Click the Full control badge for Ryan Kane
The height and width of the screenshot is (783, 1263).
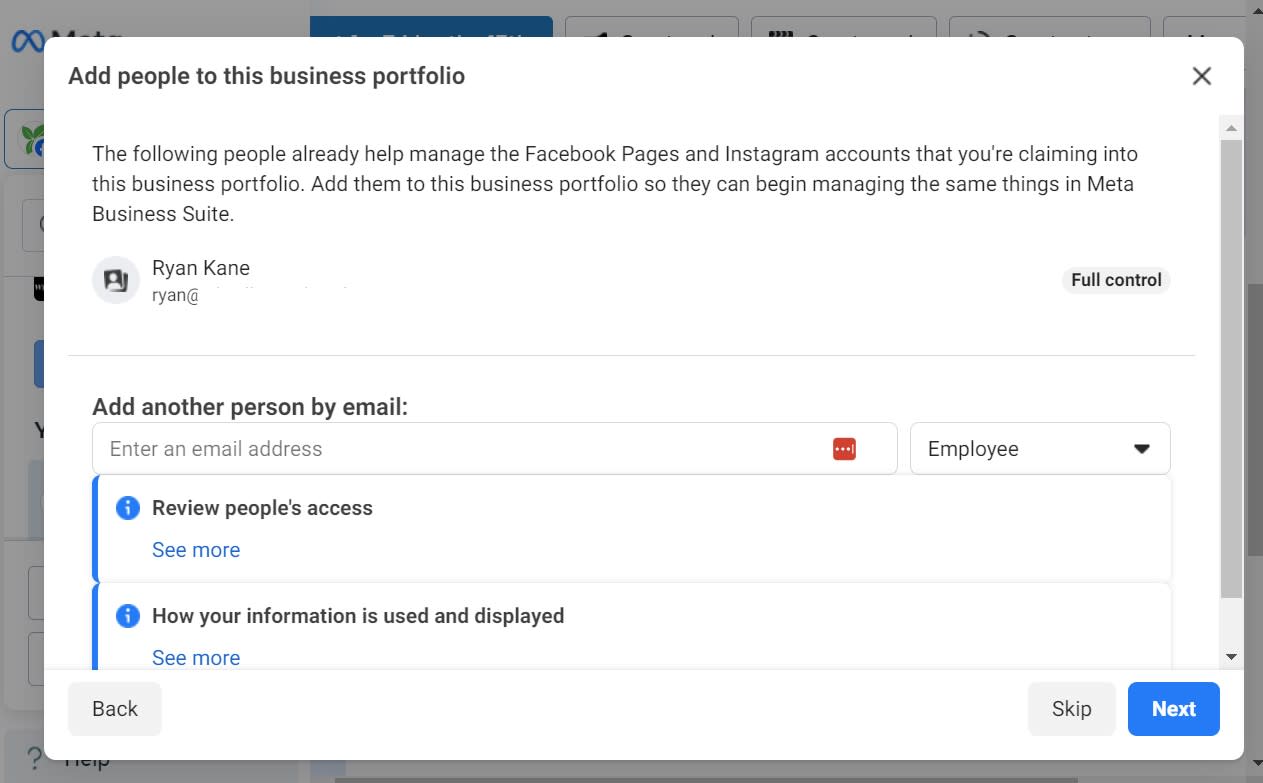click(1116, 280)
